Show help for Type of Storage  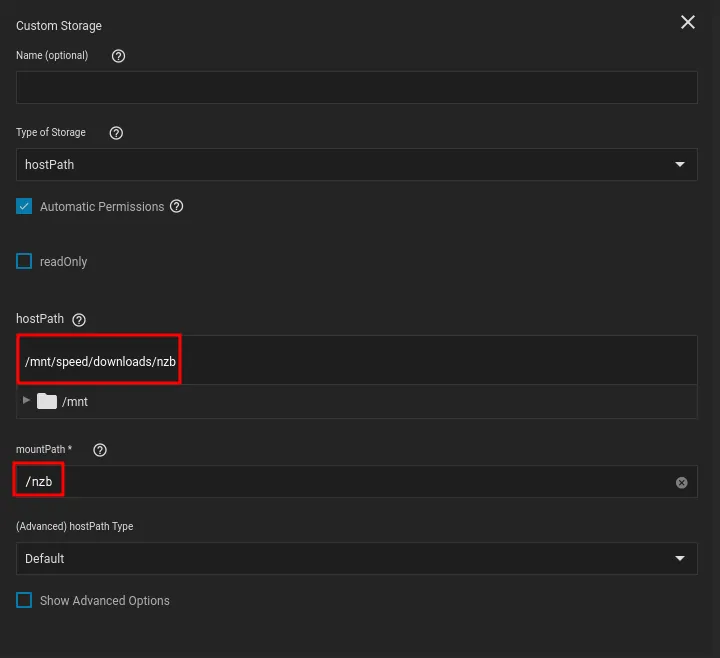(116, 133)
